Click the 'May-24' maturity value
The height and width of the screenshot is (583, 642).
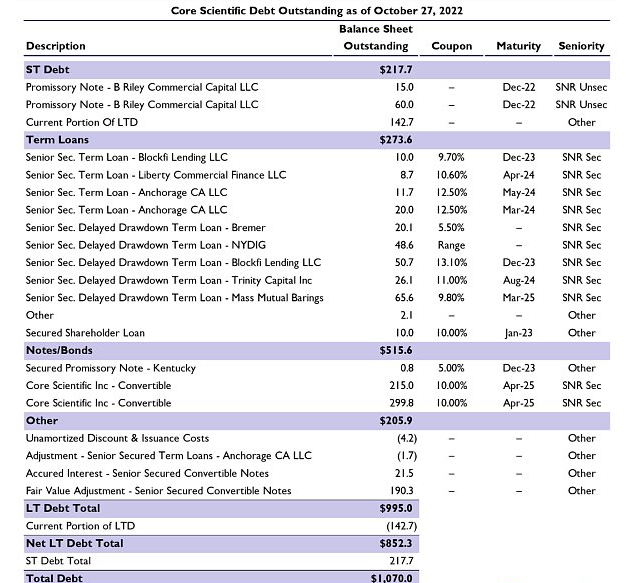point(519,192)
